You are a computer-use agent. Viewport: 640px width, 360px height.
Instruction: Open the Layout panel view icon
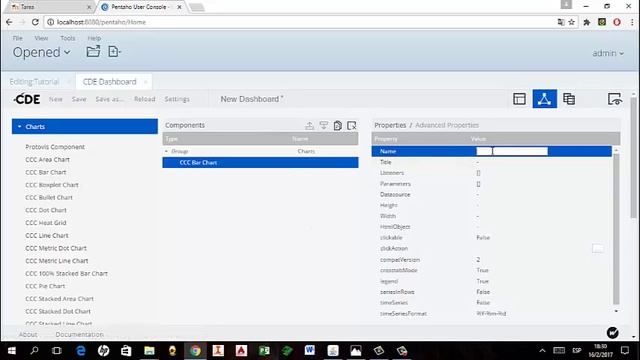tap(519, 99)
